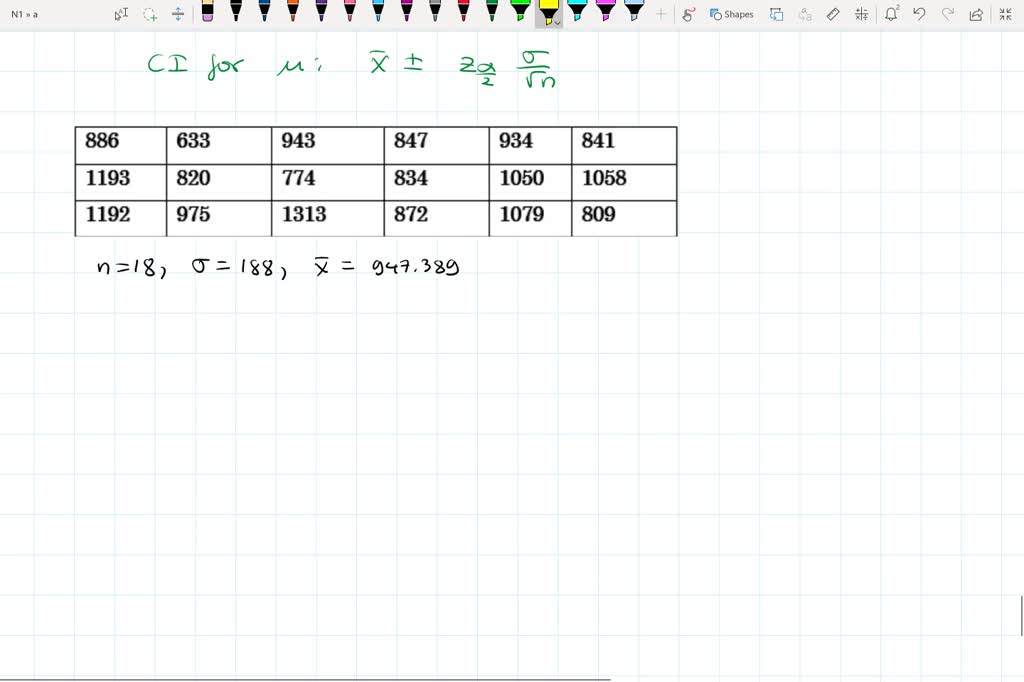Click the vertical scrollbar thumb

coord(1022,615)
